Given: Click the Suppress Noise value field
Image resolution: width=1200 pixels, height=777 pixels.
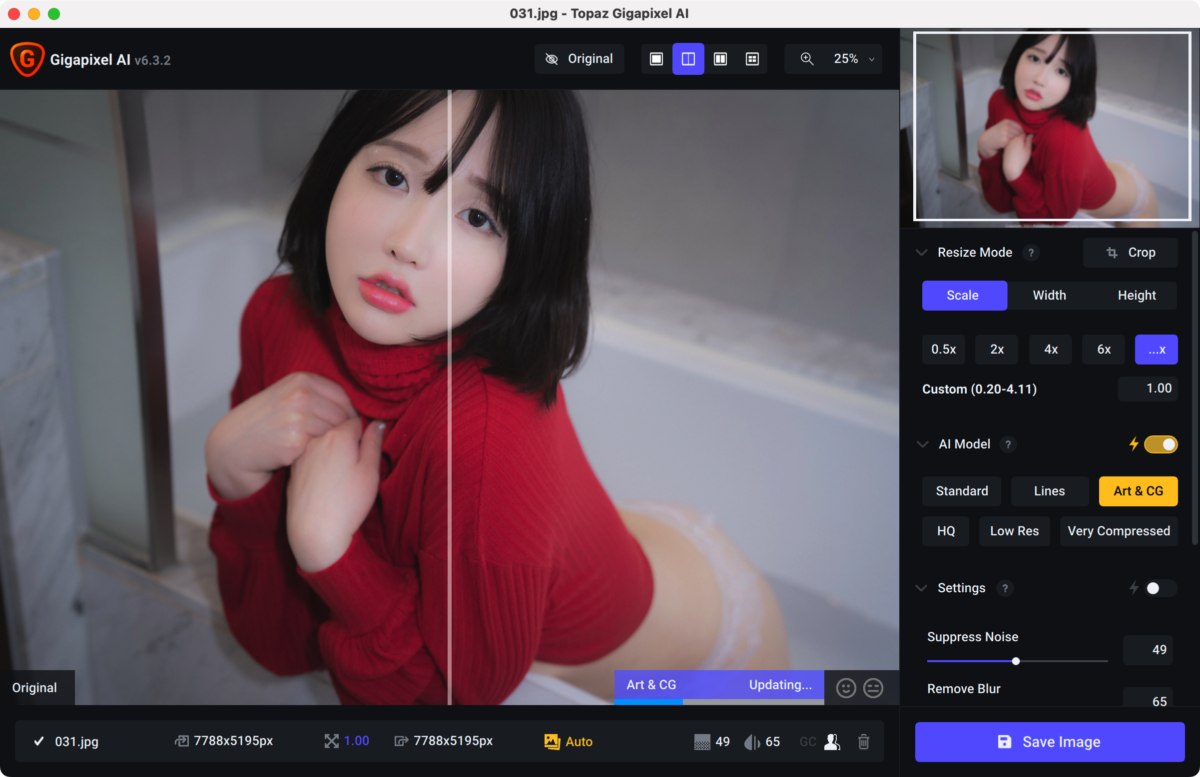Looking at the screenshot, I should [x=1148, y=650].
